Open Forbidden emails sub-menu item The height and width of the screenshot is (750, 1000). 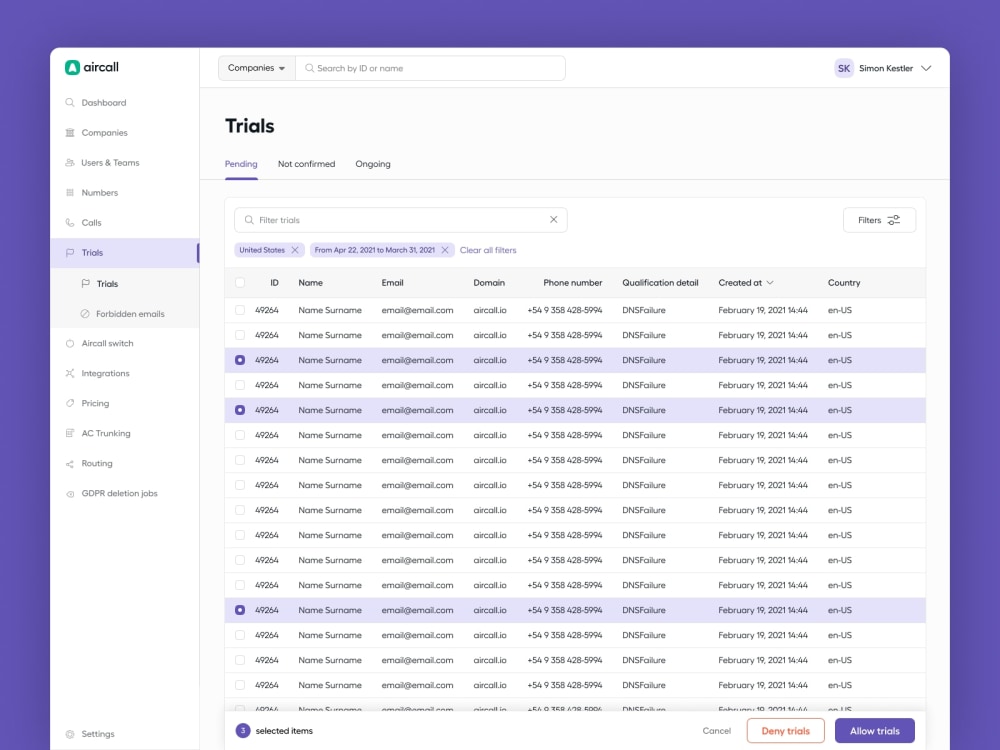[x=124, y=314]
